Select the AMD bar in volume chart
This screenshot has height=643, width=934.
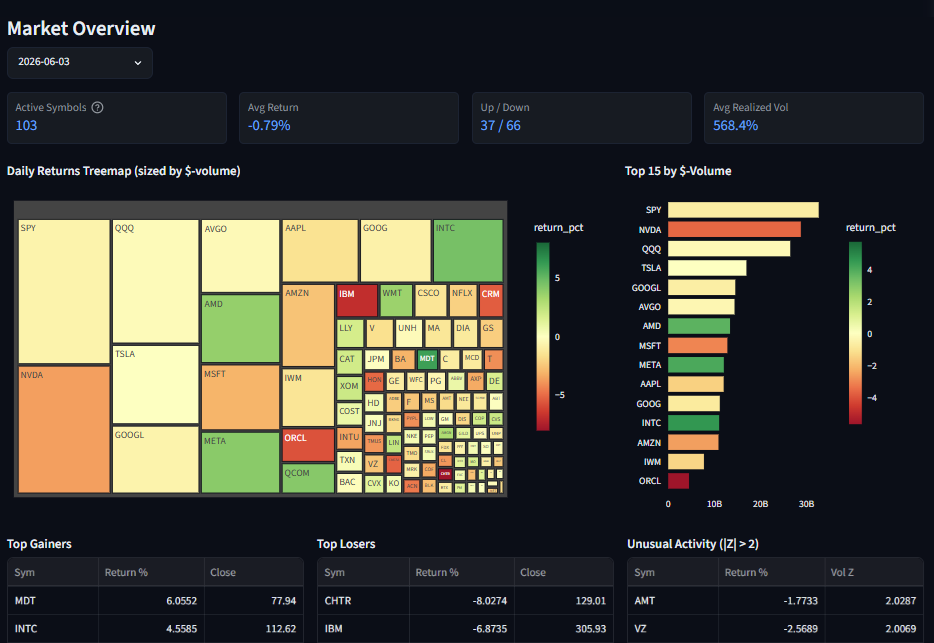point(699,326)
